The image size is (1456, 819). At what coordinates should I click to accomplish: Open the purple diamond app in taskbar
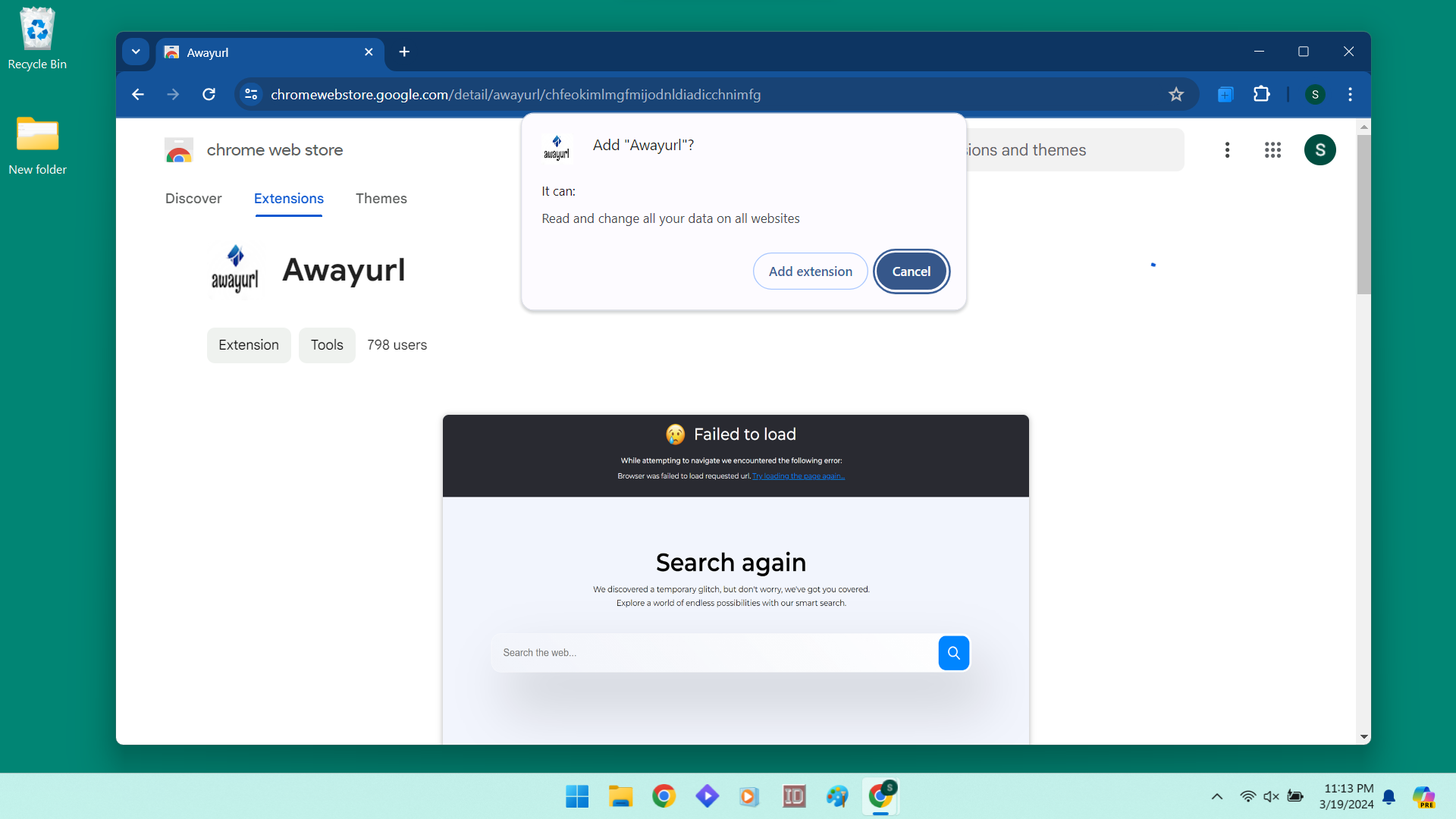pyautogui.click(x=707, y=796)
